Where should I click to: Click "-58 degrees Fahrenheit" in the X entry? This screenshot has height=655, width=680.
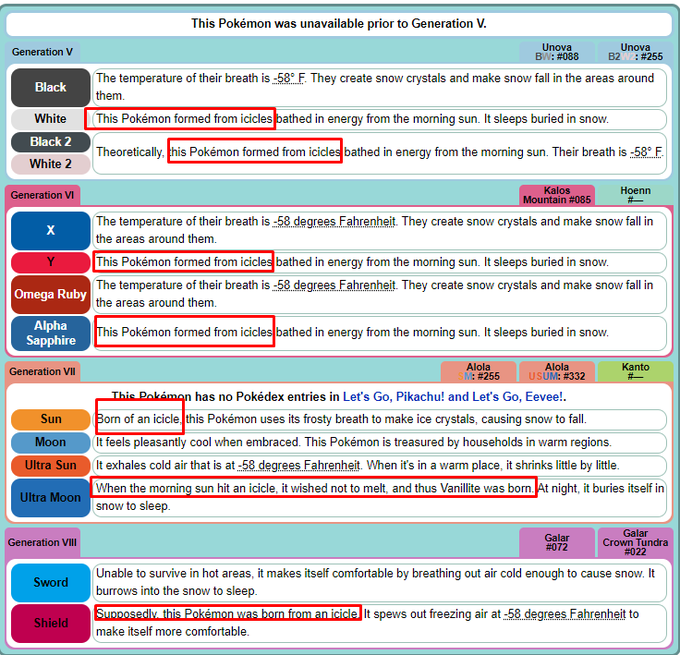point(334,221)
